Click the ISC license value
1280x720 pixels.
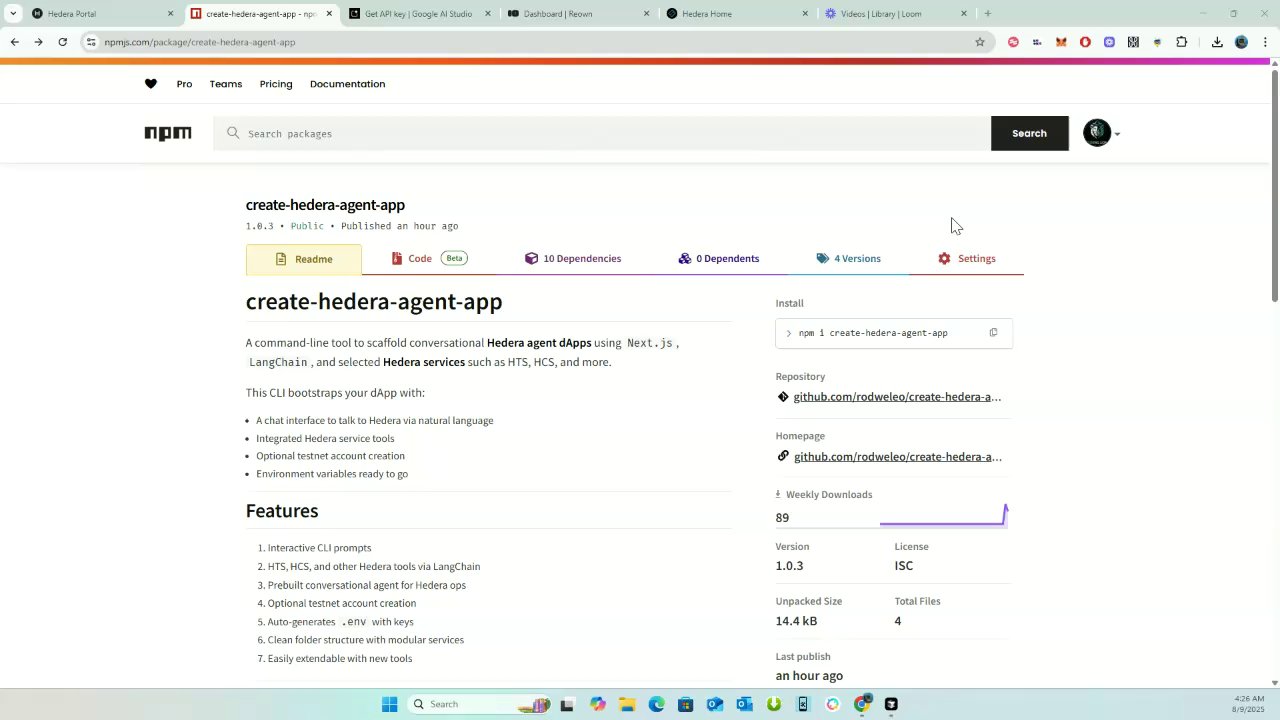point(903,566)
